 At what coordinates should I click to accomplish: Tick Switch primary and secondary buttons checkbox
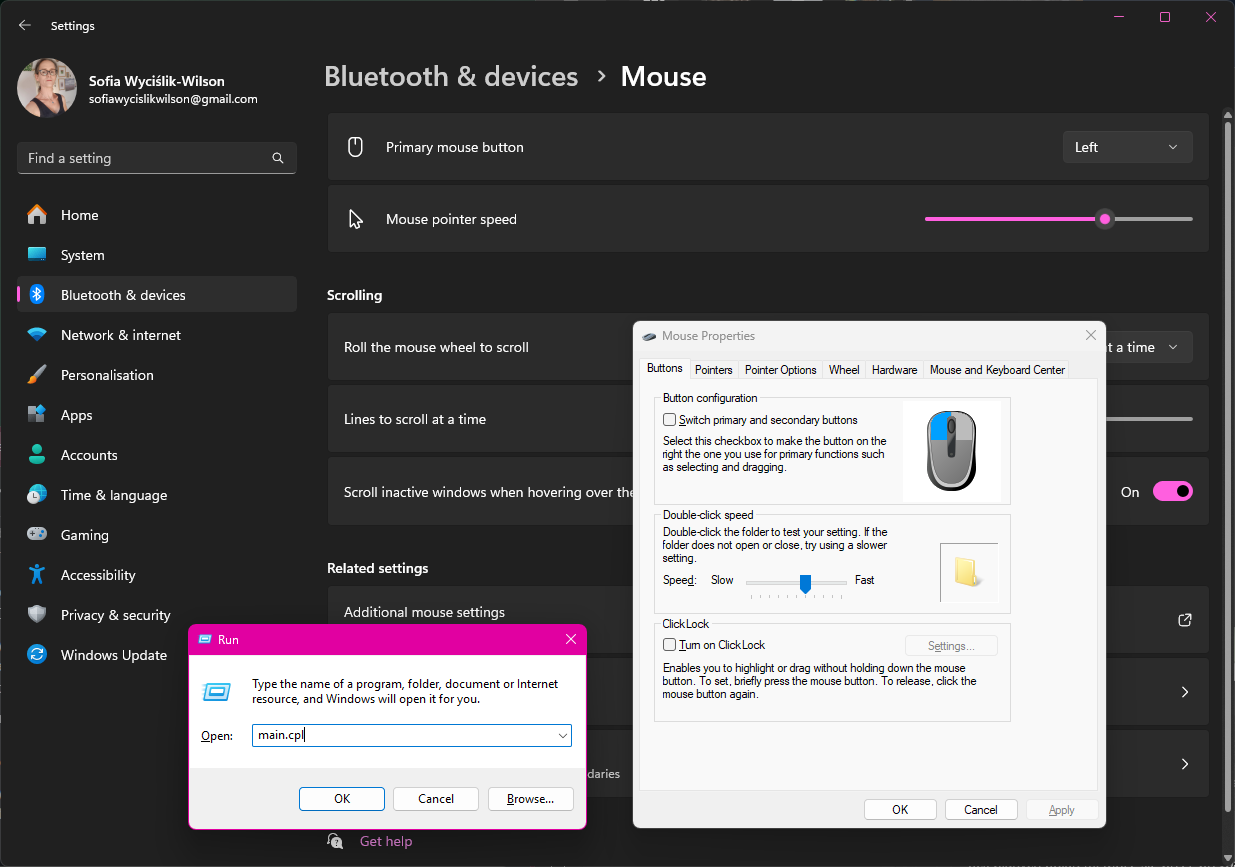tap(670, 420)
